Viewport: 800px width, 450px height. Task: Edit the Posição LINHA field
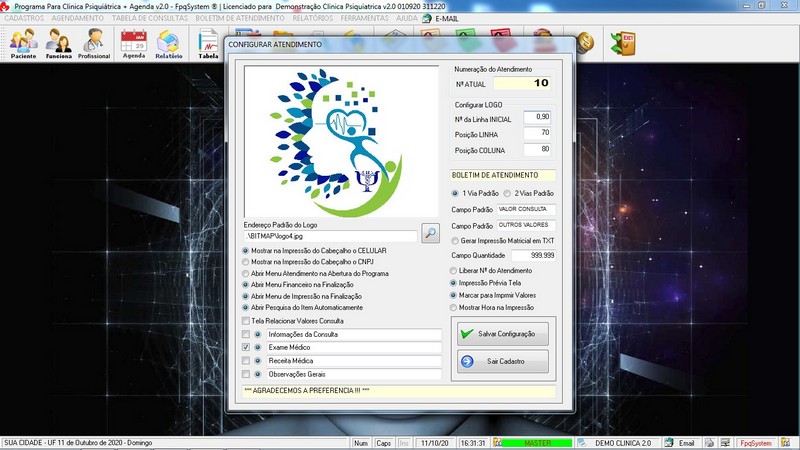pyautogui.click(x=537, y=133)
